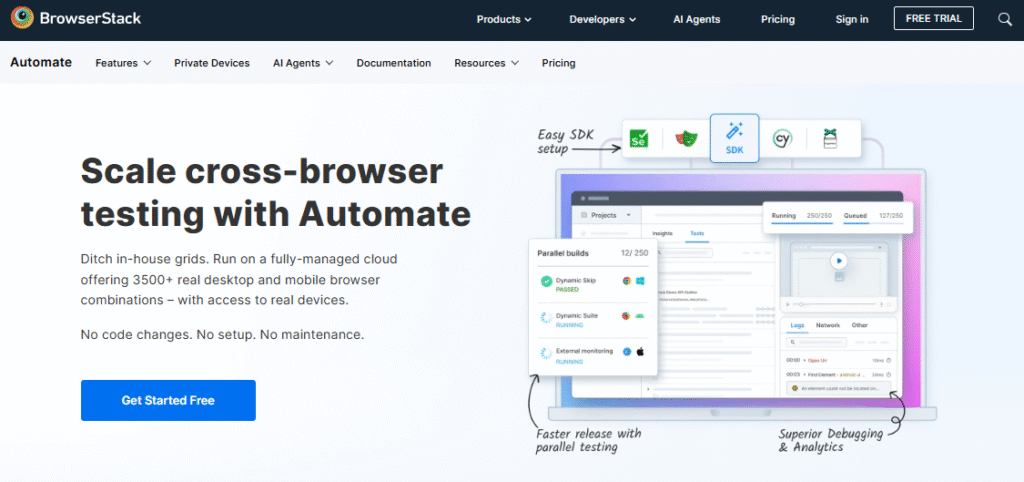Click the Android icon in the Dynamic Suite row
Screen dimensions: 1024x482
(641, 316)
